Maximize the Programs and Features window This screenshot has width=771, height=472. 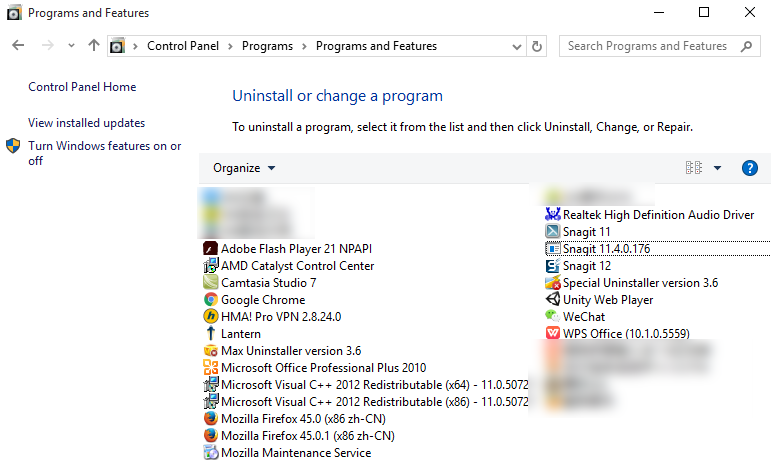(704, 12)
